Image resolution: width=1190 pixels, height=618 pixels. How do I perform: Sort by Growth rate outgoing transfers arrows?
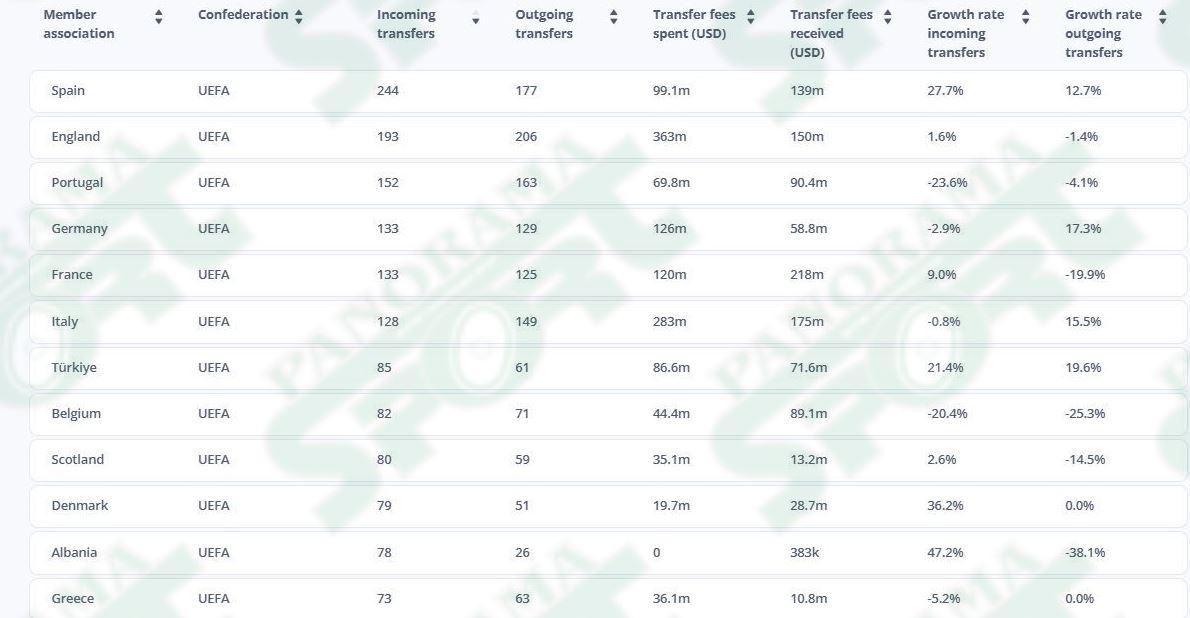(x=1163, y=17)
